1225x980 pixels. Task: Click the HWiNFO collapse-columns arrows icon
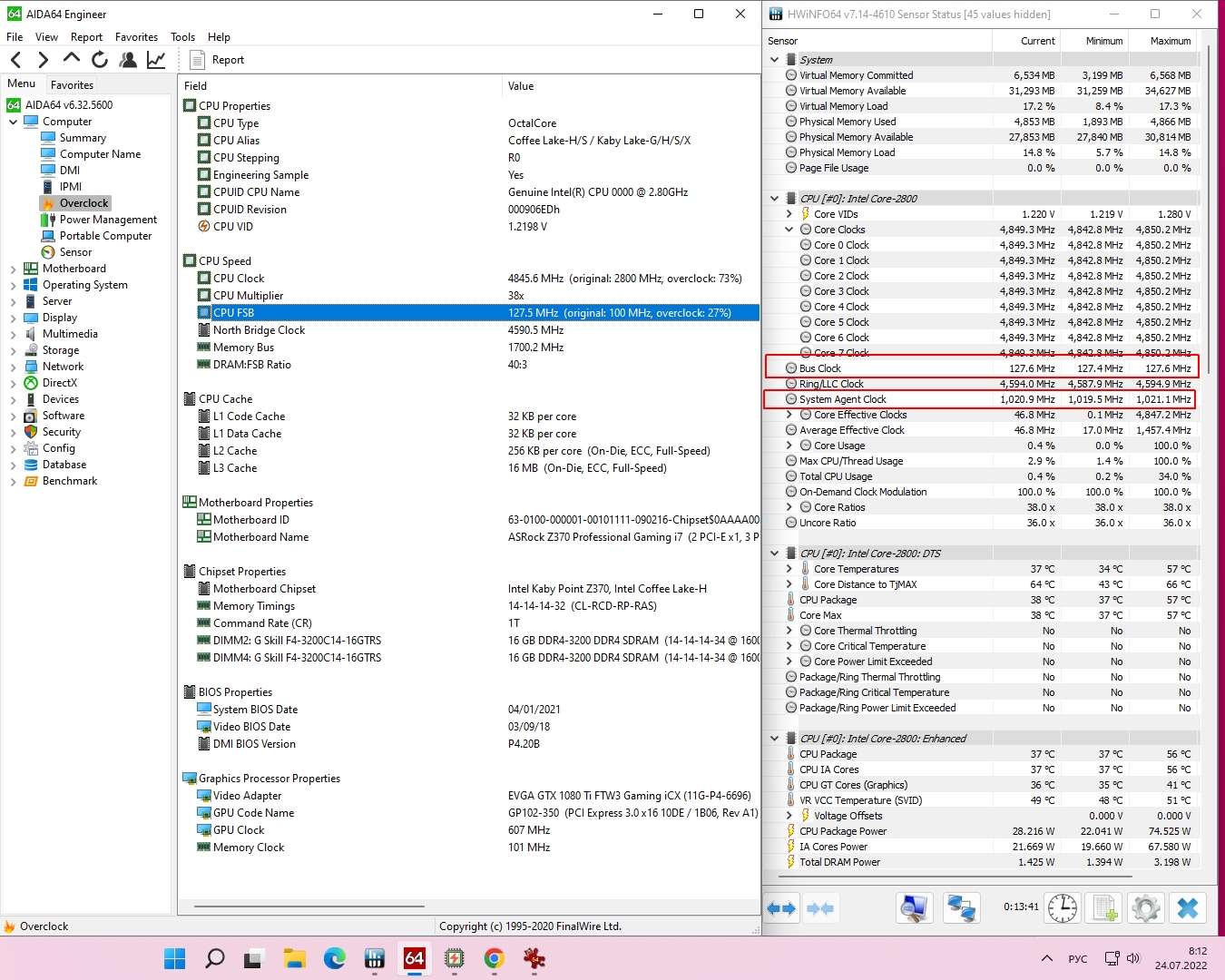point(820,908)
